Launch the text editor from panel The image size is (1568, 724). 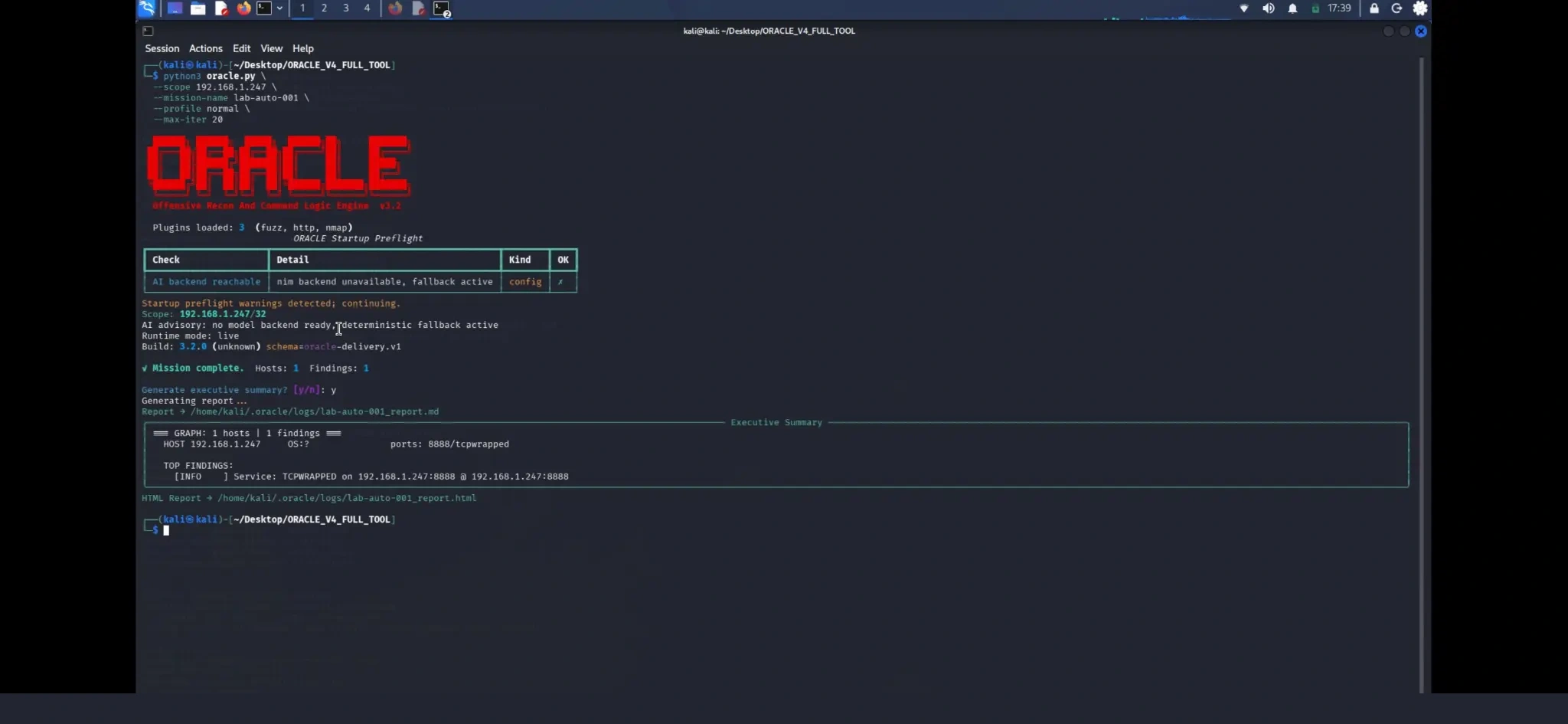(x=220, y=8)
